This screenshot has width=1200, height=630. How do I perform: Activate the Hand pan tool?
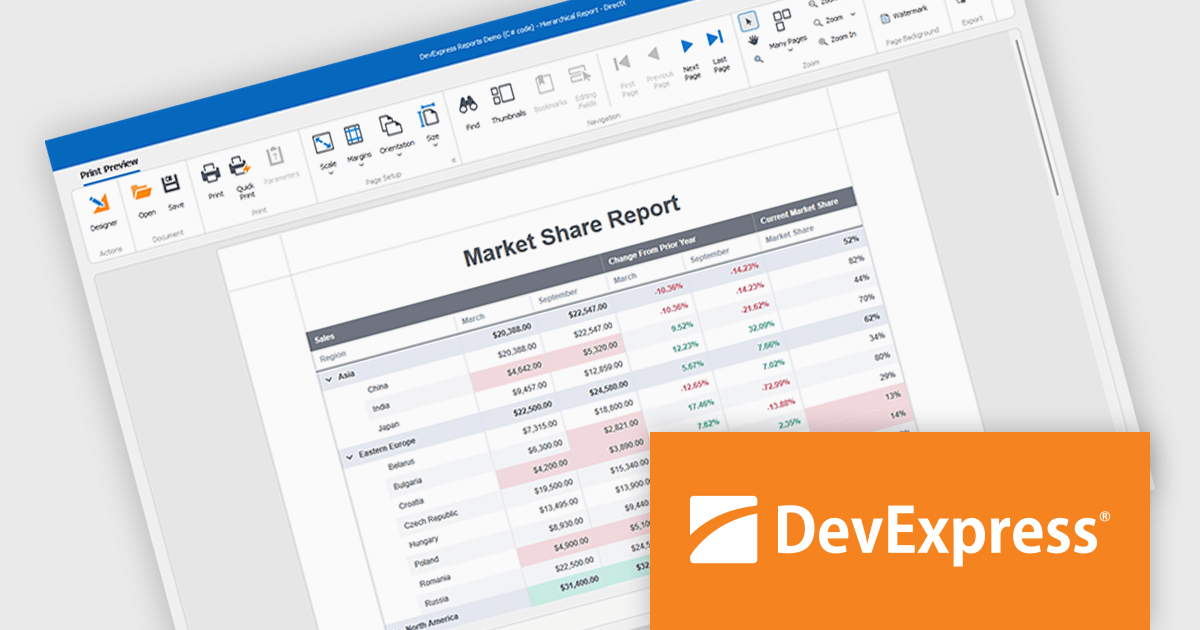click(x=753, y=42)
